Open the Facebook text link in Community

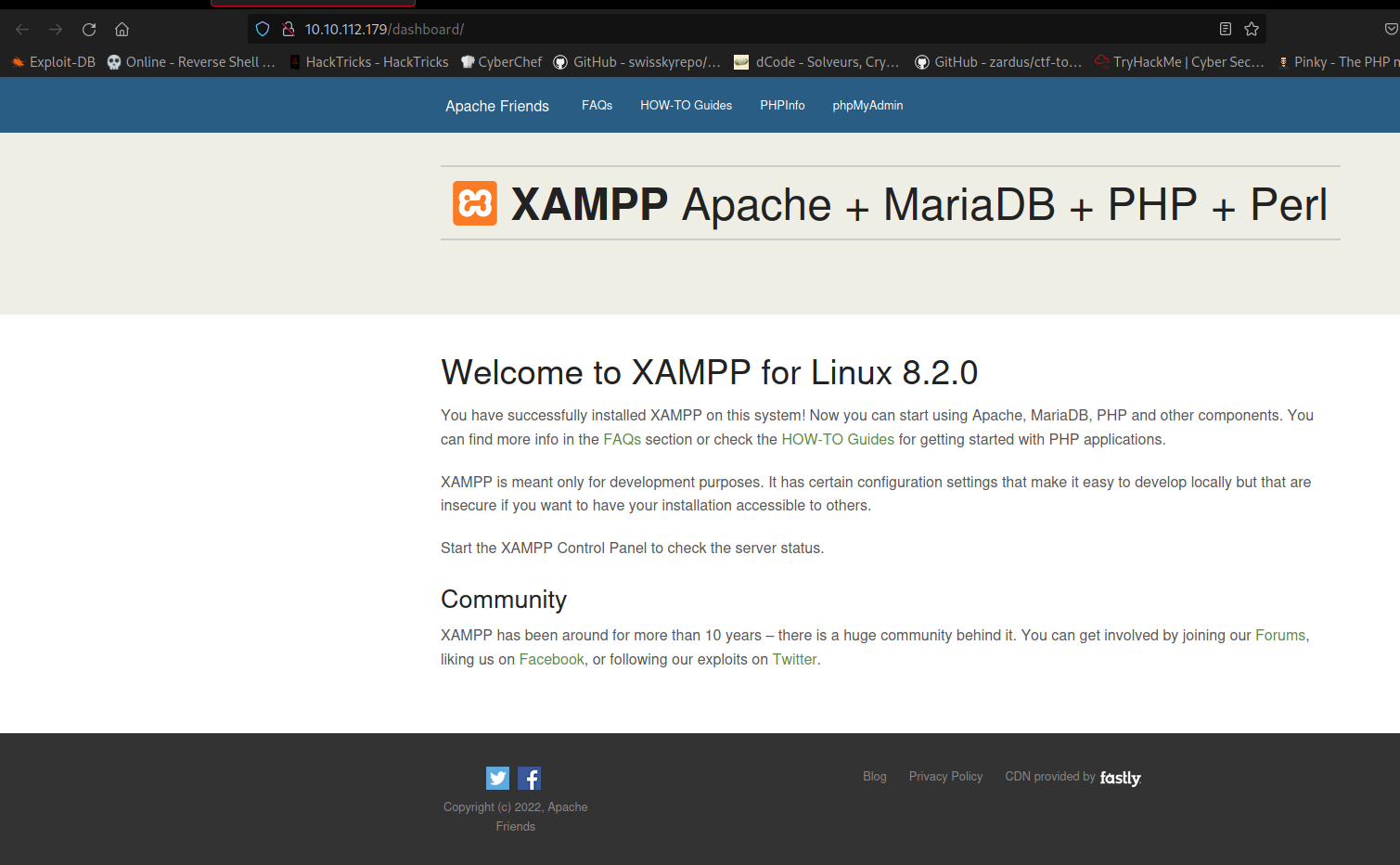tap(551, 659)
